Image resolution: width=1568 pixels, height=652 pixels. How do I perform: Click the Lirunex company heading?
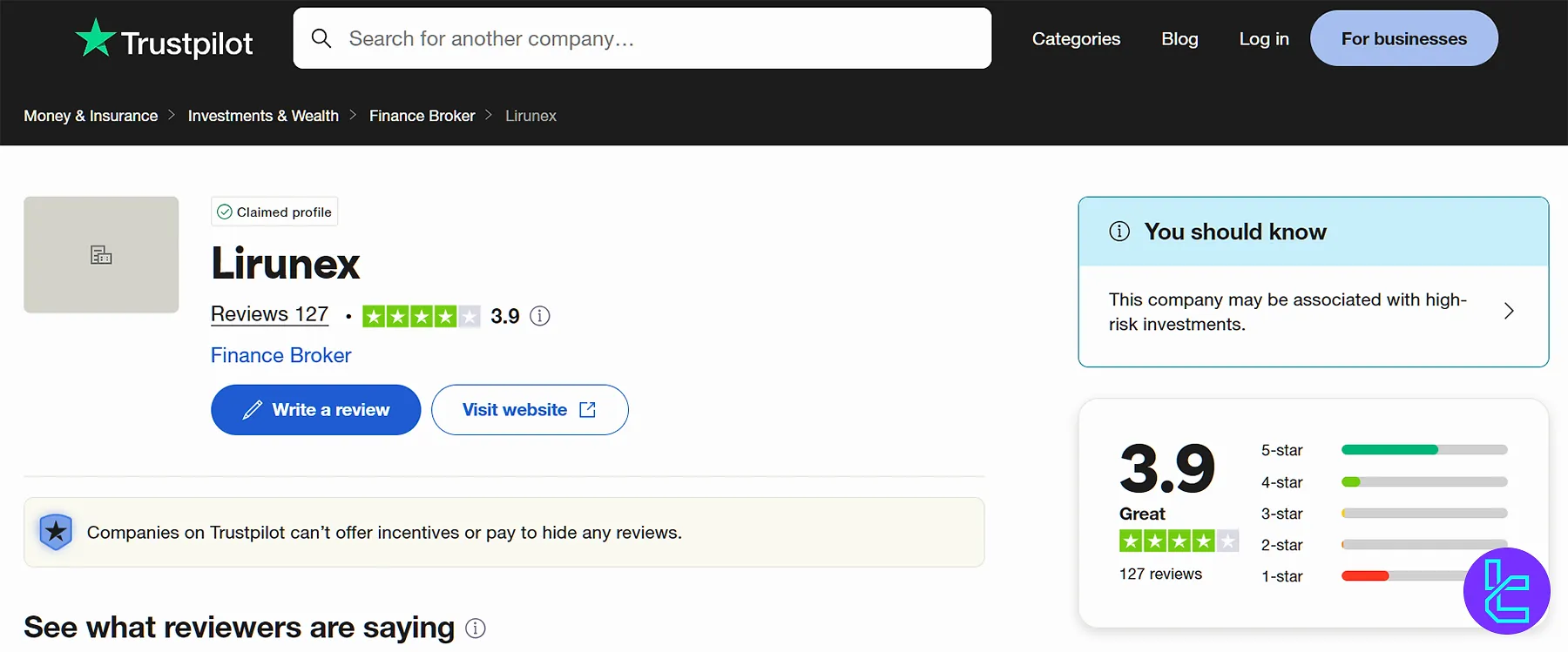coord(285,264)
